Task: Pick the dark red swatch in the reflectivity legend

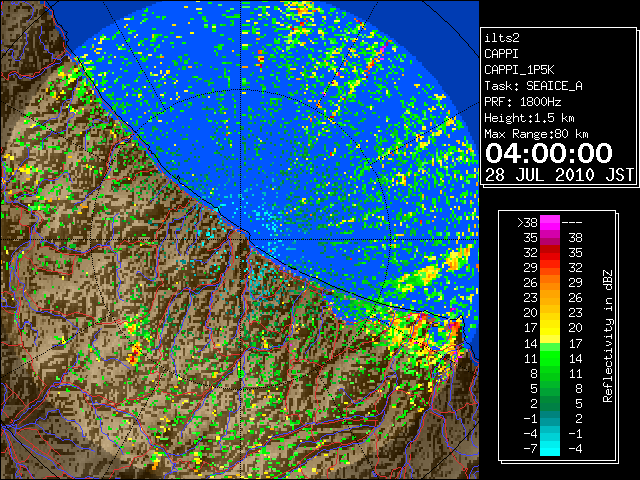Action: coord(550,249)
